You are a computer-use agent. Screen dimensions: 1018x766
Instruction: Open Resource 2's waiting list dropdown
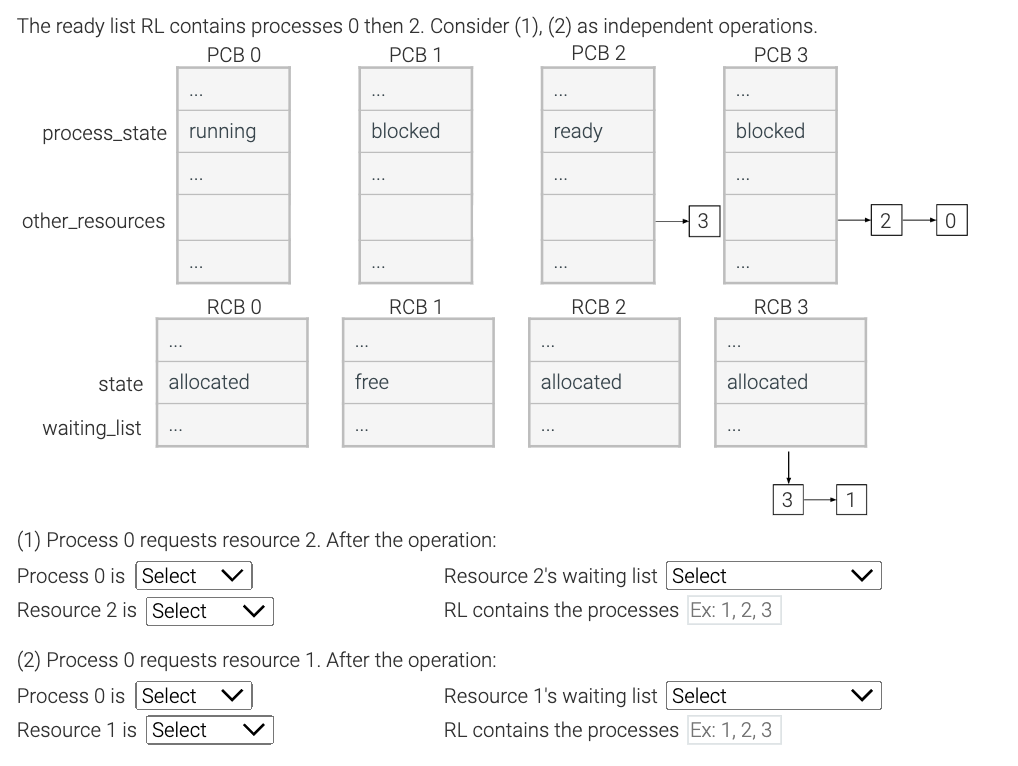[772, 575]
